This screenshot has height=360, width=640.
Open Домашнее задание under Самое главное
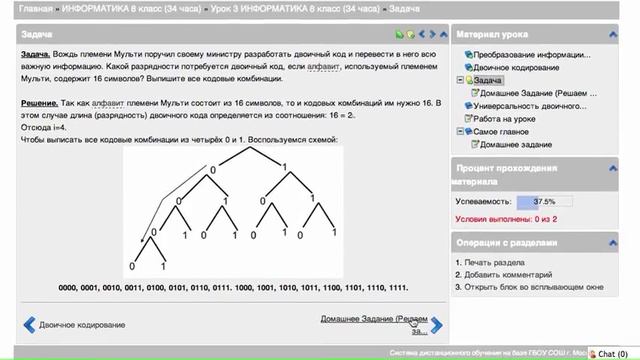click(516, 145)
